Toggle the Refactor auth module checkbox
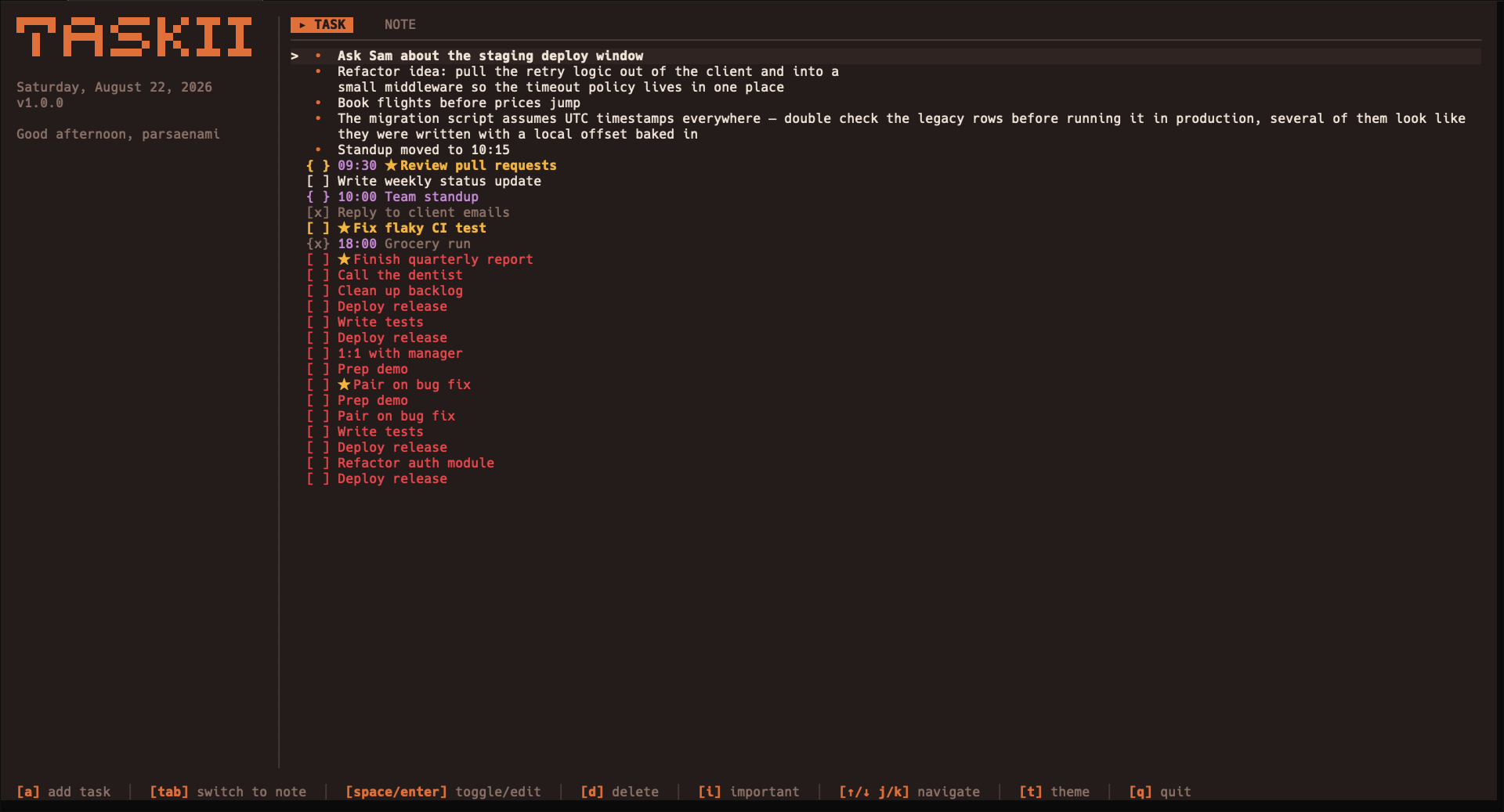Image resolution: width=1504 pixels, height=812 pixels. (318, 463)
